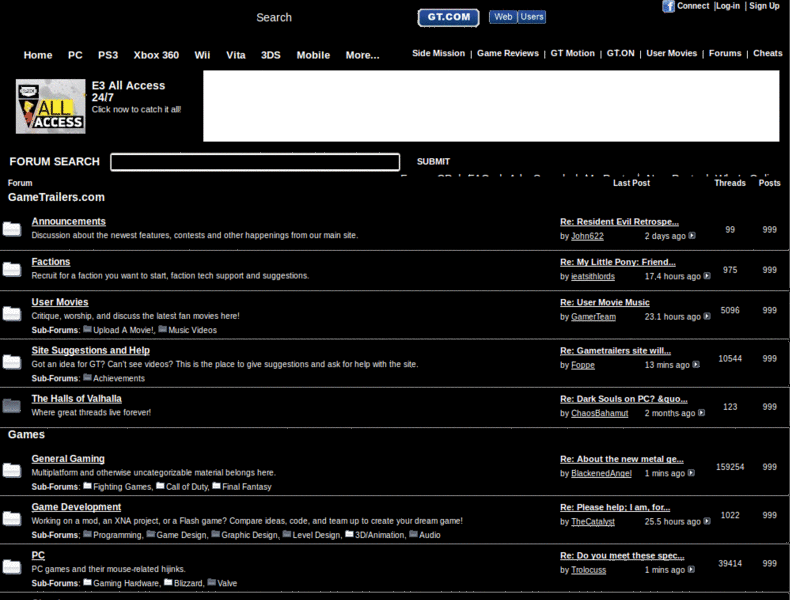Expand the More... navigation menu
The width and height of the screenshot is (800, 600).
(x=362, y=55)
